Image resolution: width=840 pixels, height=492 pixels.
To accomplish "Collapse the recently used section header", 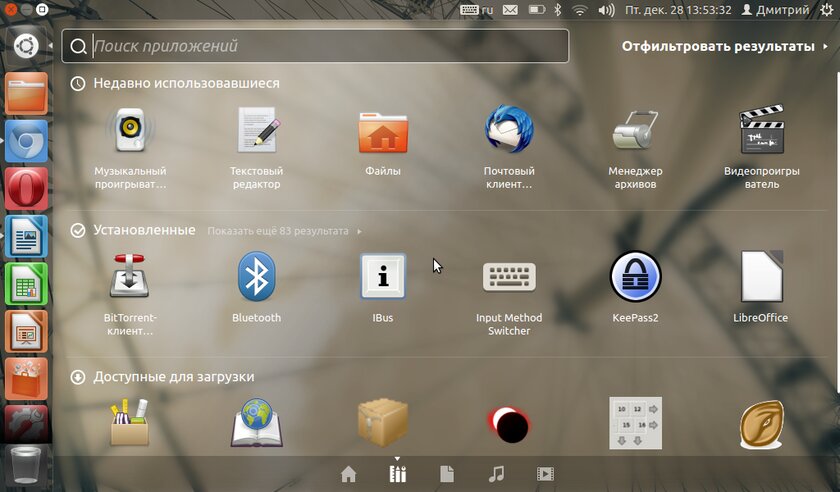I will point(186,84).
